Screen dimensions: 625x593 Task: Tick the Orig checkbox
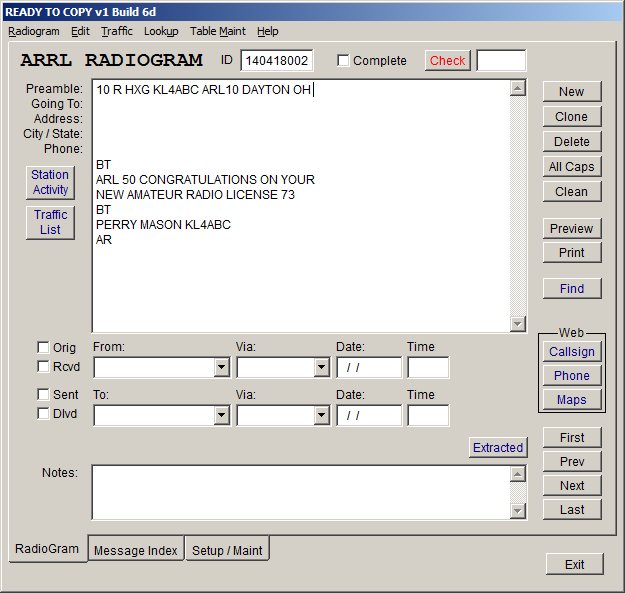tap(43, 347)
